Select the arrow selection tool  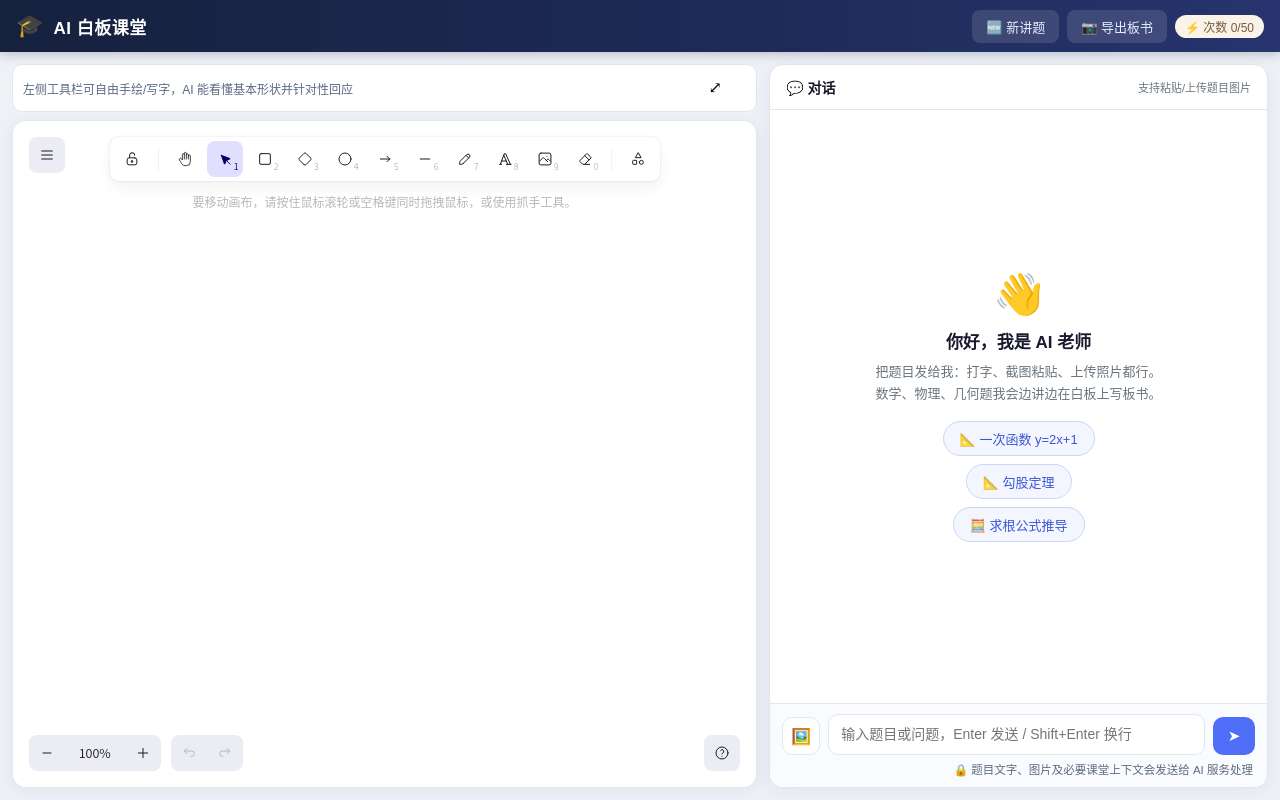(x=225, y=159)
